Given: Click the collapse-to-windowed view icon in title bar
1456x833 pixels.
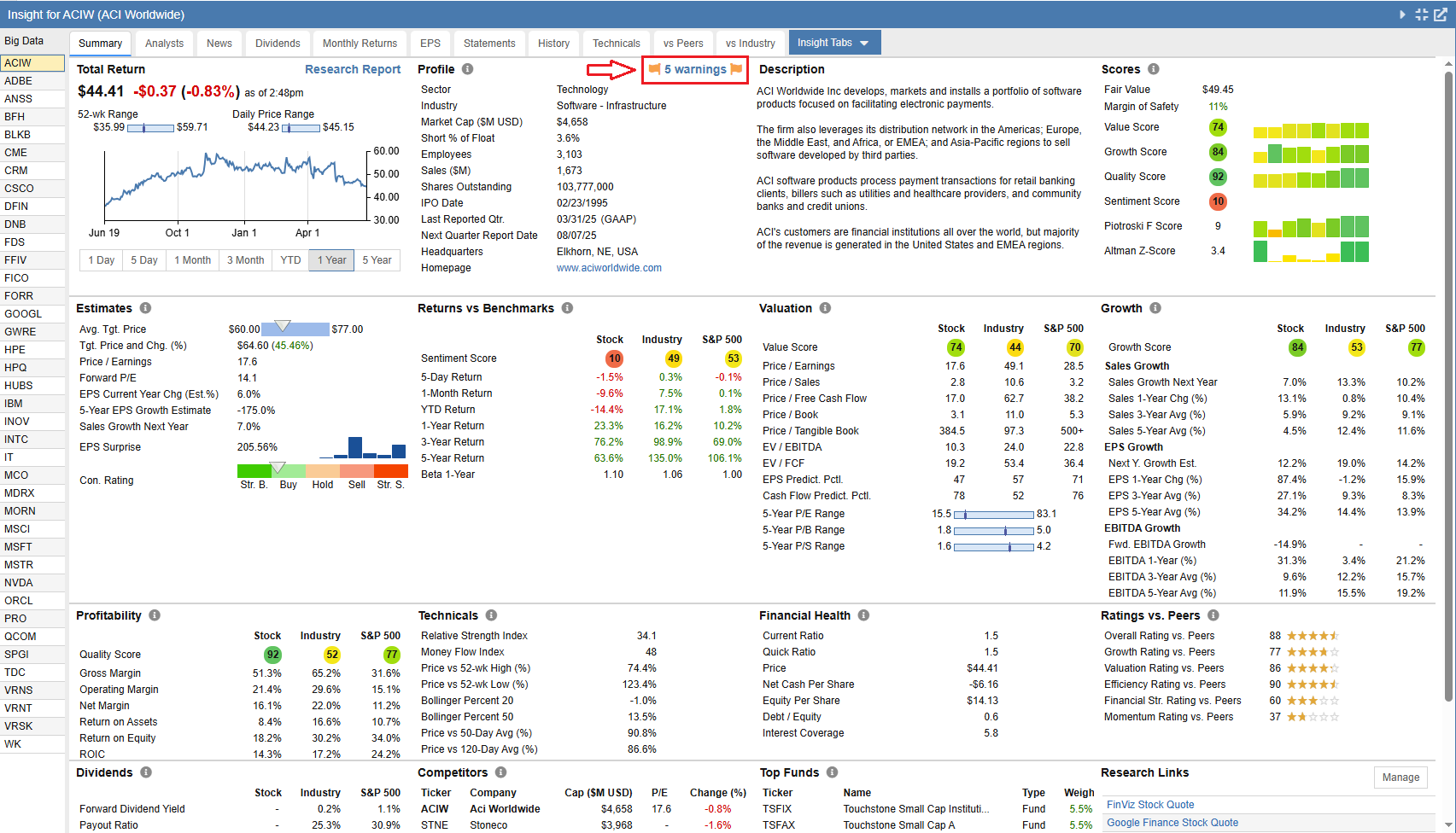Looking at the screenshot, I should point(1422,15).
